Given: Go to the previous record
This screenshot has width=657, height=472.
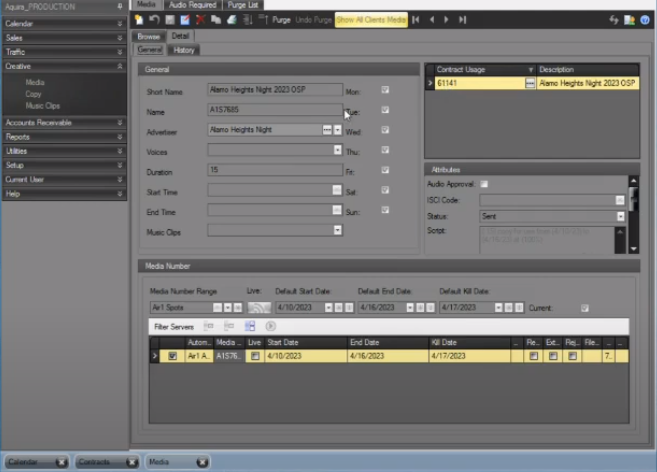Looking at the screenshot, I should tap(432, 20).
